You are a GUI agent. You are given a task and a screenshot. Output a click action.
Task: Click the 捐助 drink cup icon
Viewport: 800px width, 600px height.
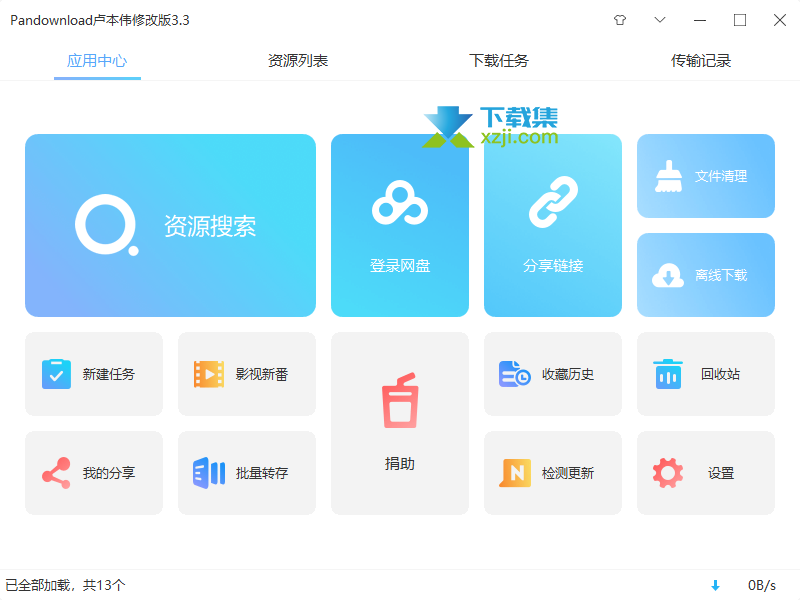pos(400,402)
